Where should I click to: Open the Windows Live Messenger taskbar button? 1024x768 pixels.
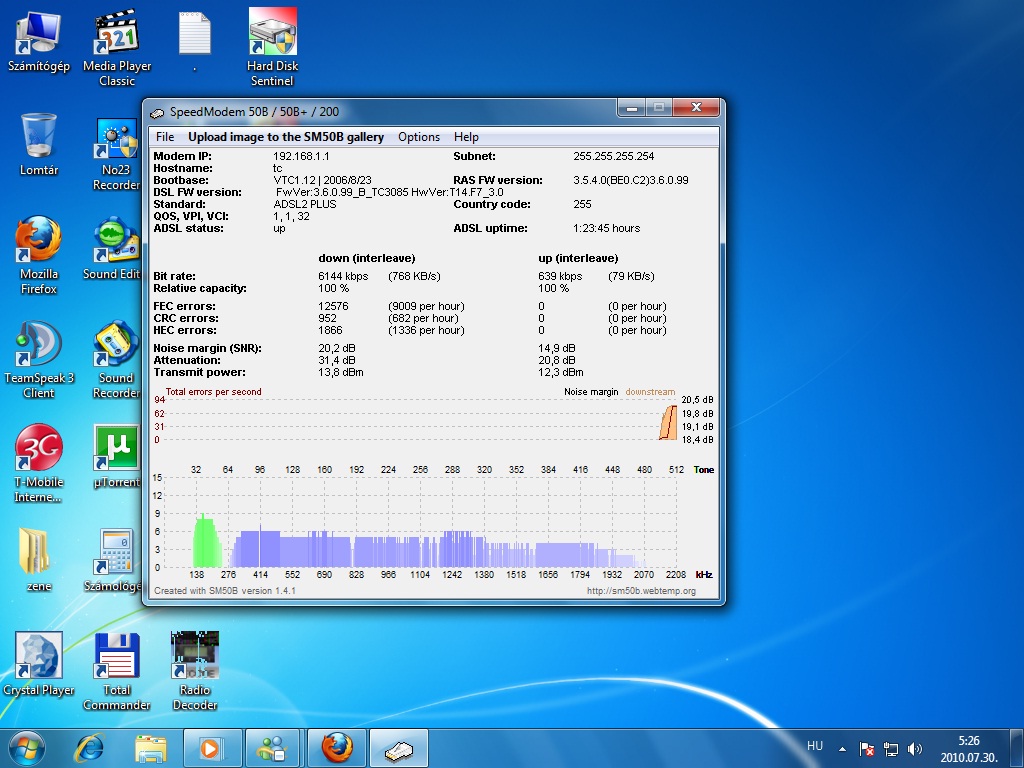point(272,748)
